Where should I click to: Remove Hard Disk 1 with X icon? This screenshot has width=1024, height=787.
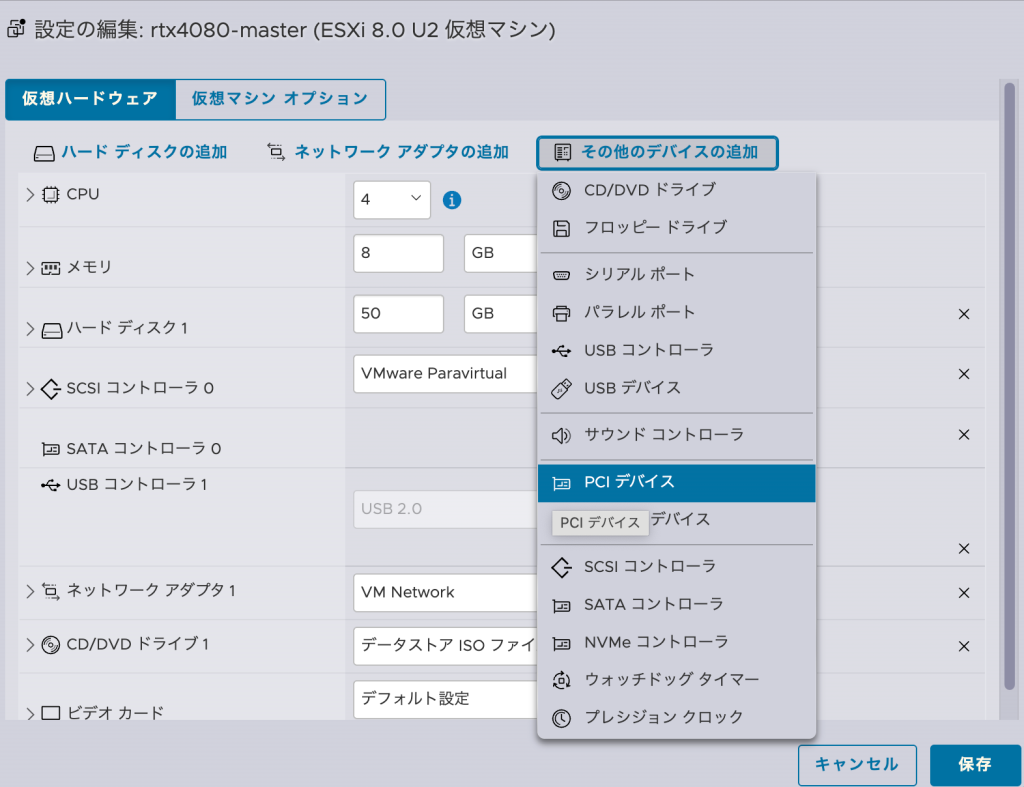coord(964,314)
